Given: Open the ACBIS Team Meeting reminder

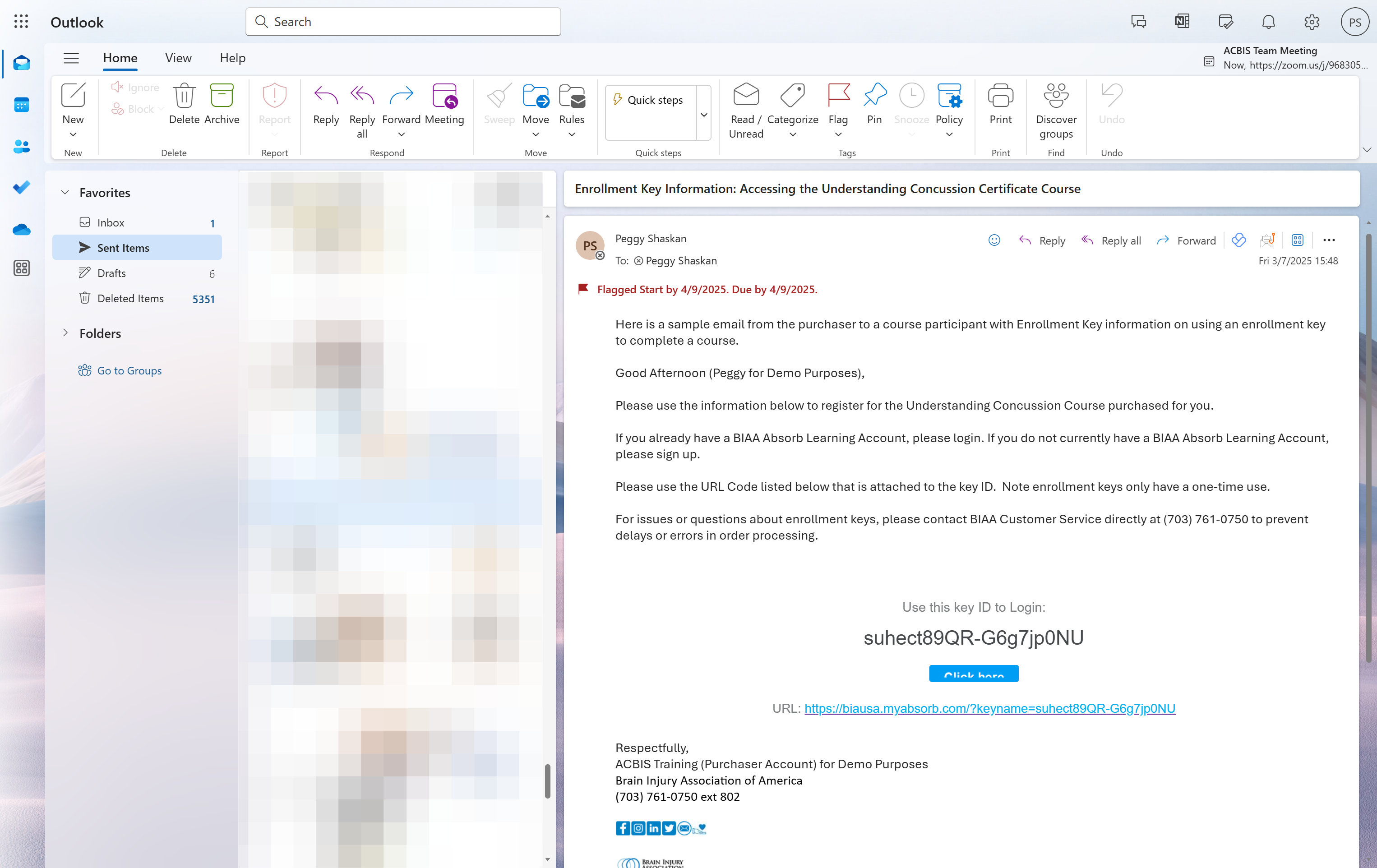Looking at the screenshot, I should [1286, 58].
